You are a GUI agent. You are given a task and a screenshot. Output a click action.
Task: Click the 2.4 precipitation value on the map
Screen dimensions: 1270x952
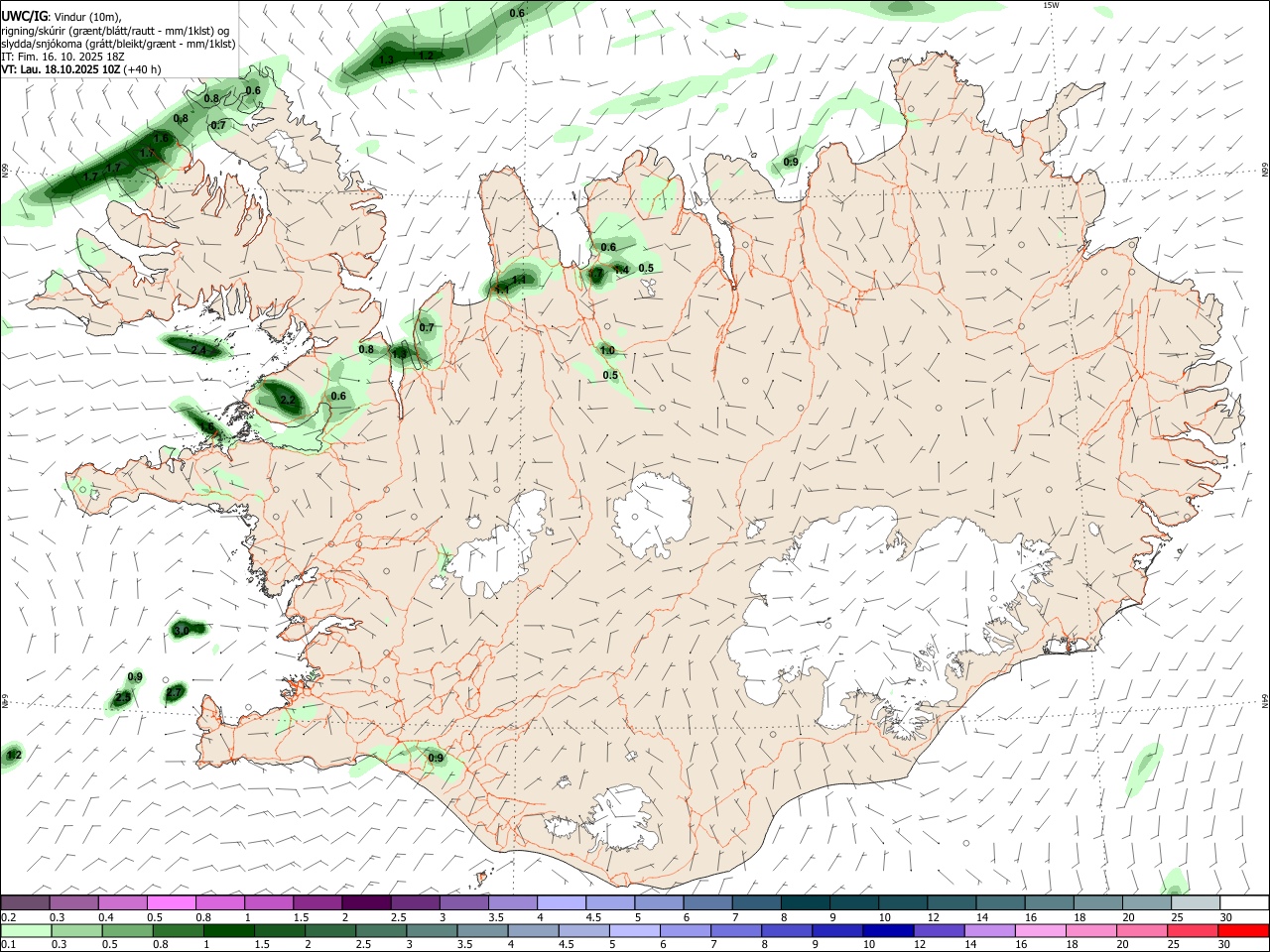point(197,350)
